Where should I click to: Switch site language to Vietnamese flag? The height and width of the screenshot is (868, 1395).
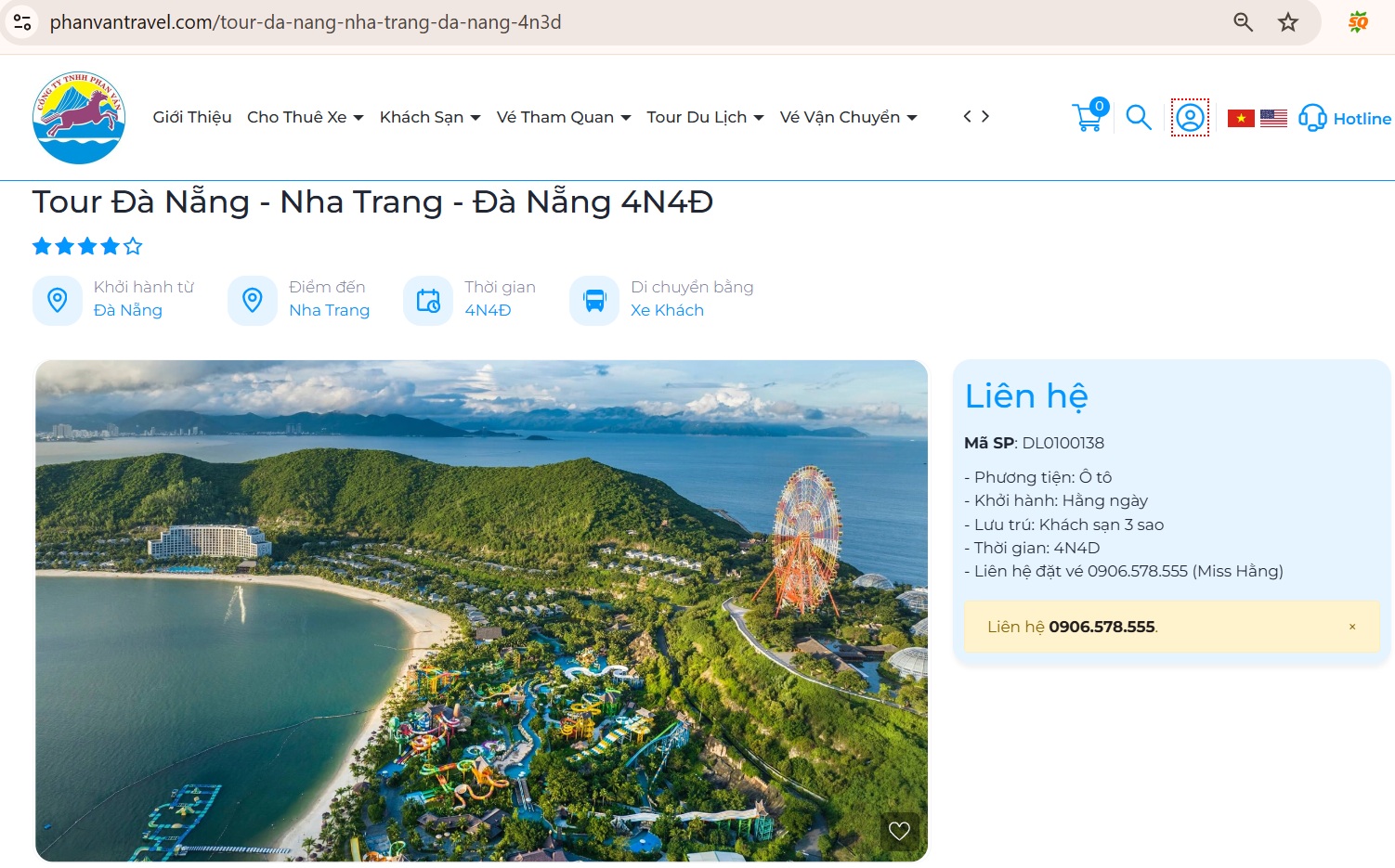[x=1241, y=118]
